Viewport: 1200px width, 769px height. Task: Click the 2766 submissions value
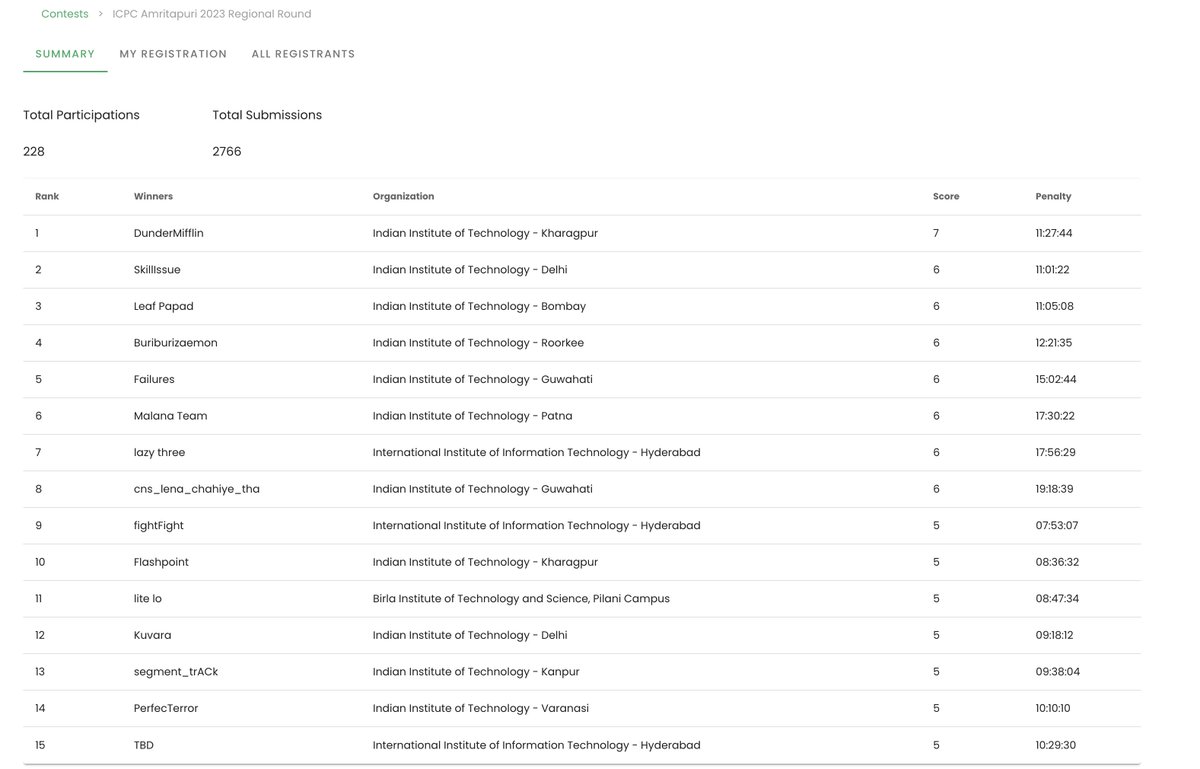click(x=227, y=152)
